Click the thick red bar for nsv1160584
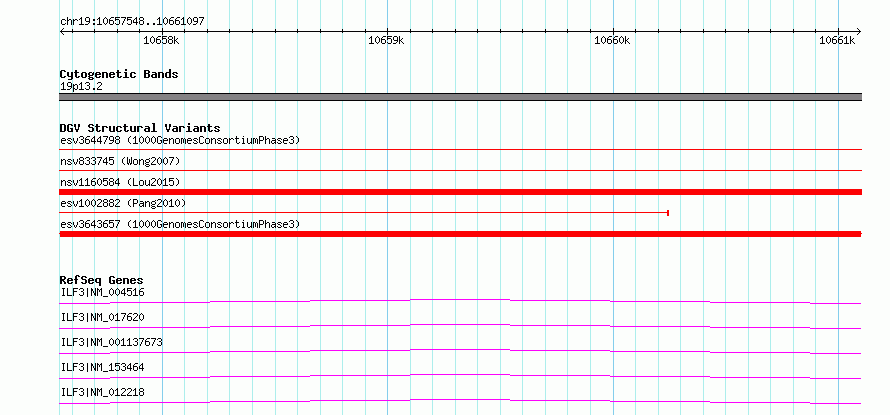The width and height of the screenshot is (890, 415). [460, 192]
